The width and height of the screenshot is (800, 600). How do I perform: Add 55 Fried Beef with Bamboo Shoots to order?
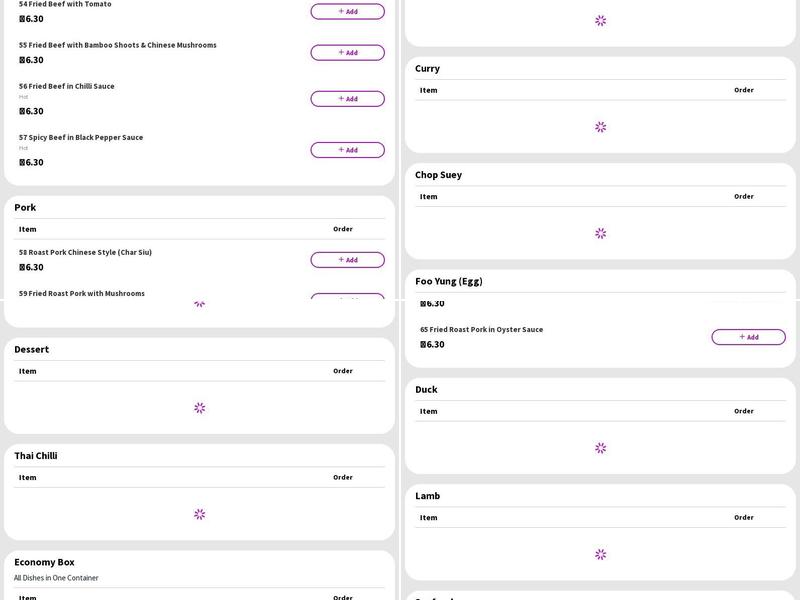pyautogui.click(x=347, y=53)
